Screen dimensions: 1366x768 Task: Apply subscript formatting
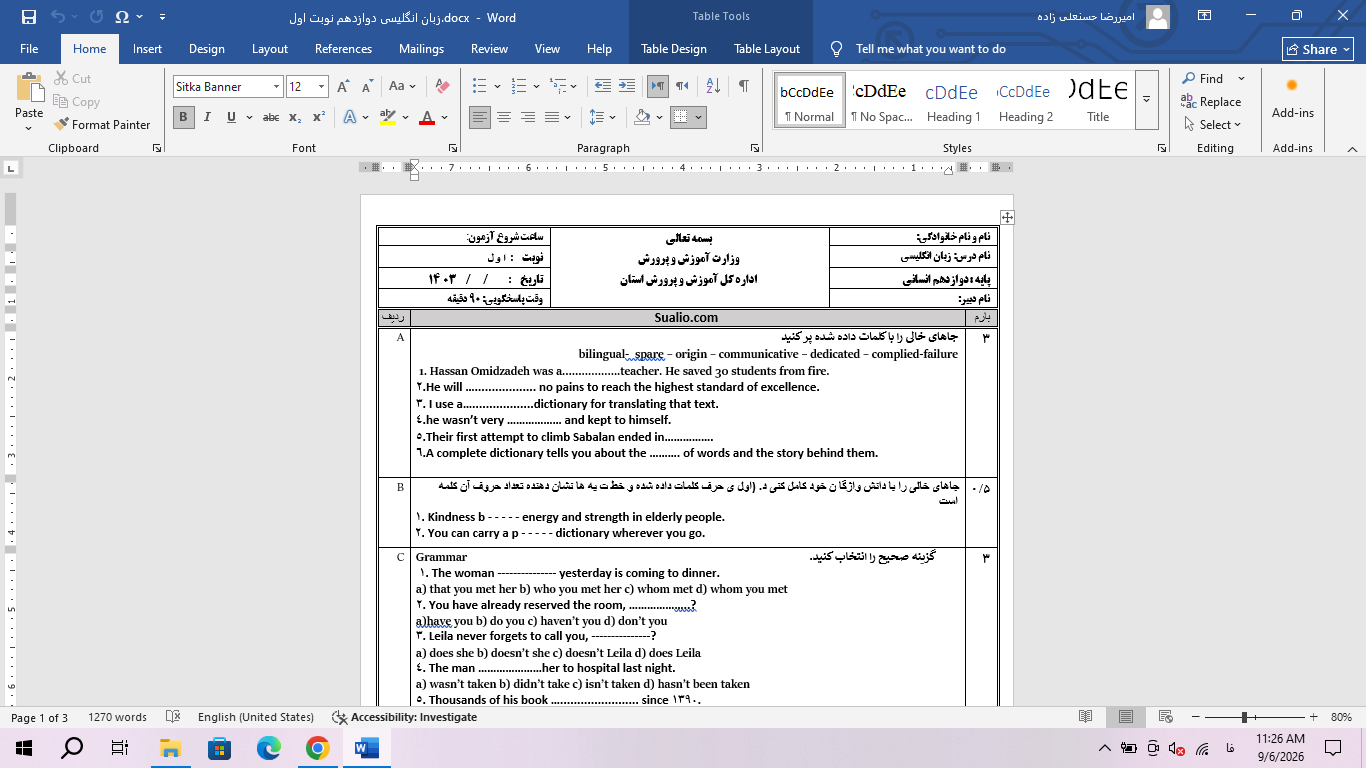tap(295, 117)
